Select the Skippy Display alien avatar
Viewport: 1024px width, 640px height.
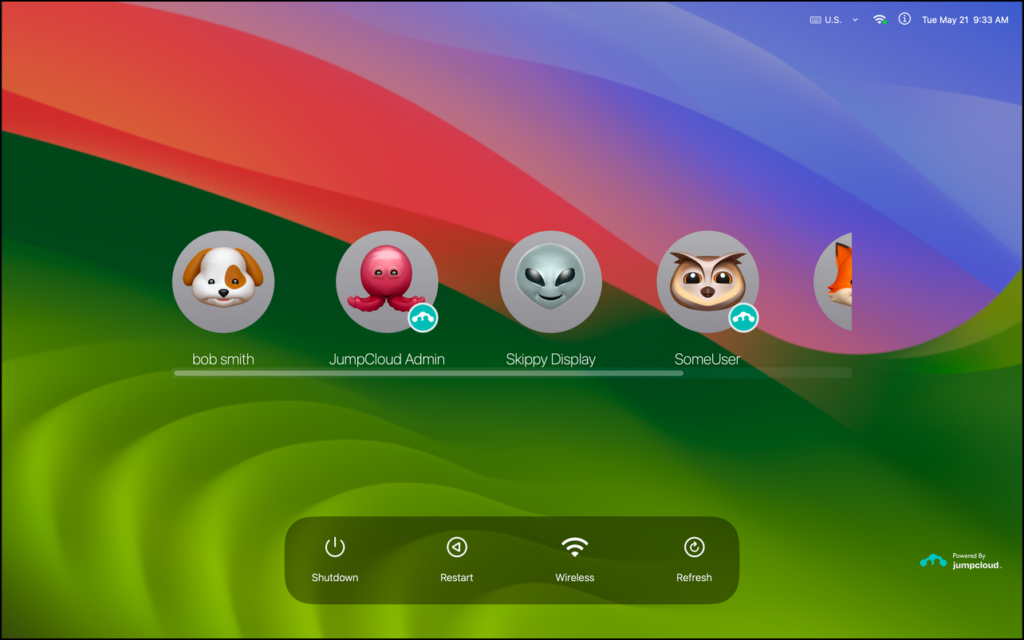(550, 281)
